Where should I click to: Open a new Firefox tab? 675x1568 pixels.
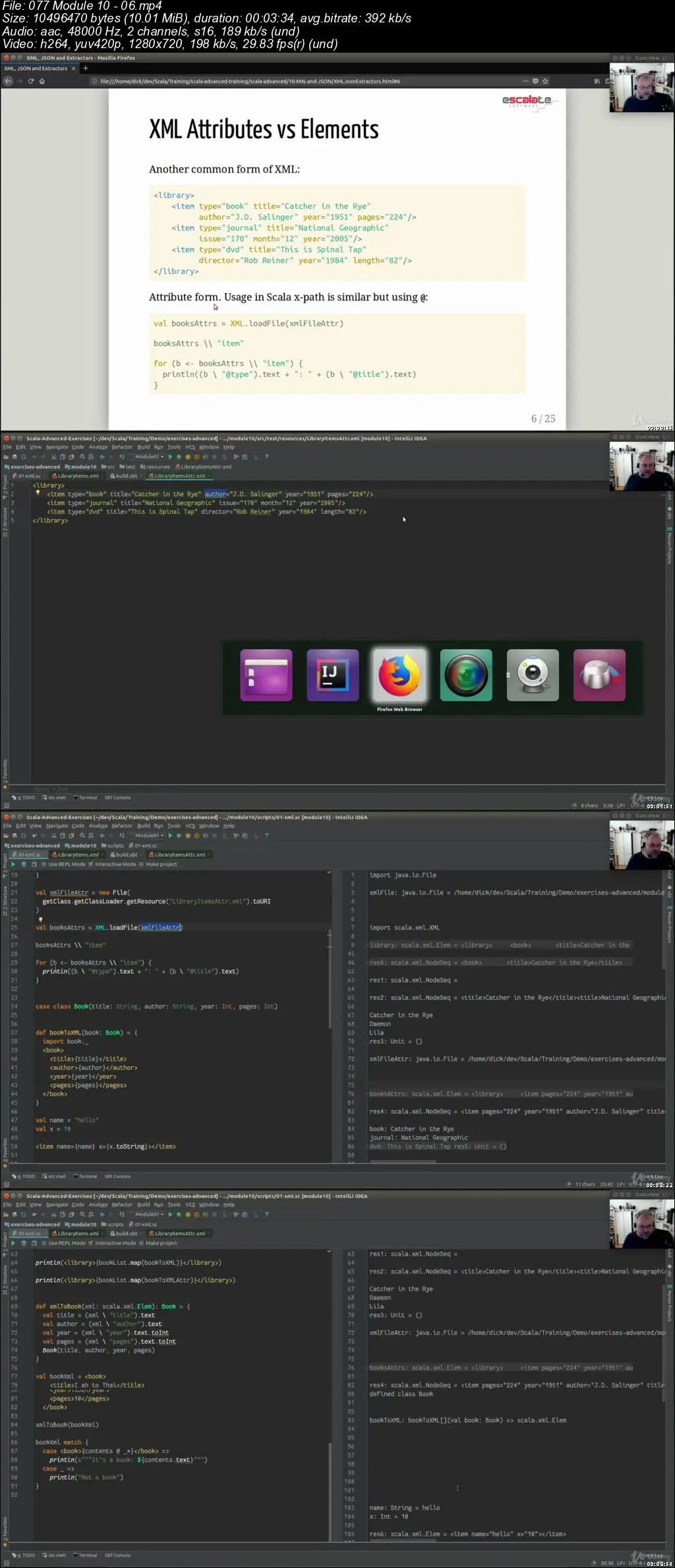tap(85, 68)
